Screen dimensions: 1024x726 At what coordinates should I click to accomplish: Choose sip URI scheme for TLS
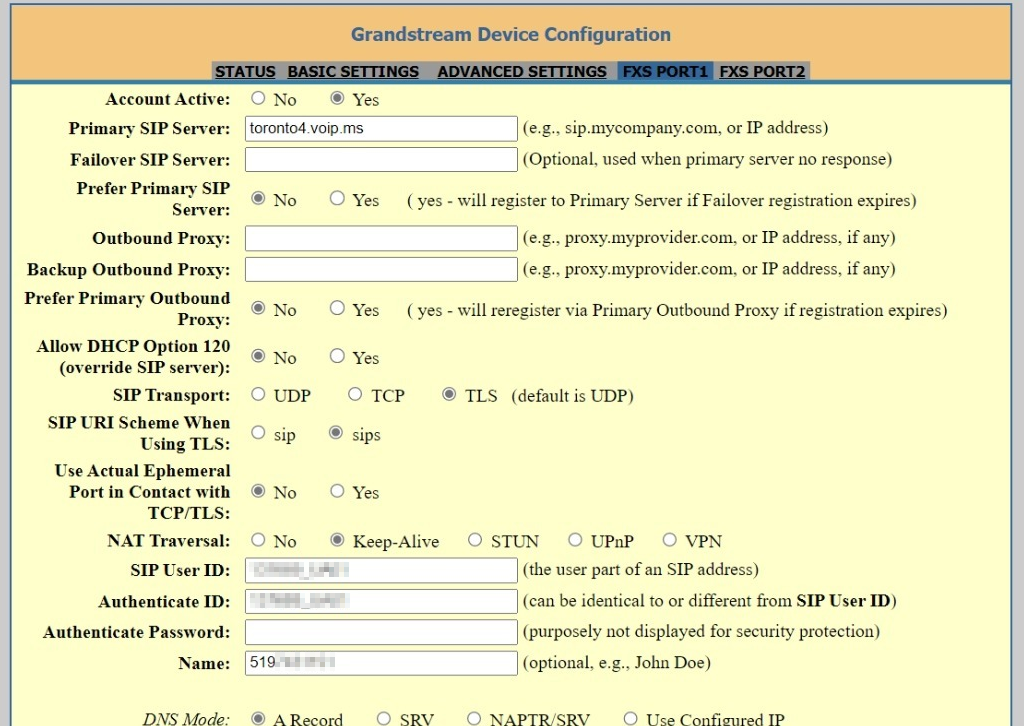pos(259,432)
